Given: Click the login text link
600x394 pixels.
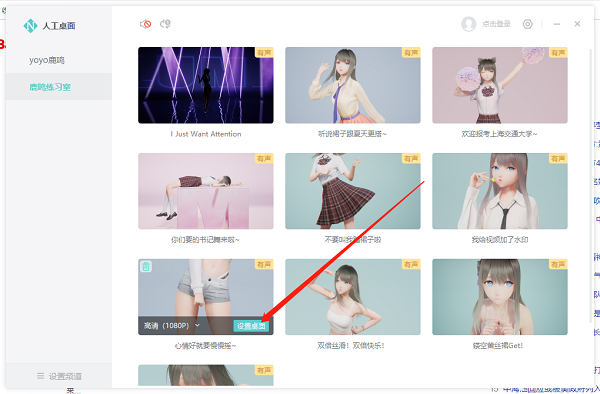Looking at the screenshot, I should tap(496, 24).
